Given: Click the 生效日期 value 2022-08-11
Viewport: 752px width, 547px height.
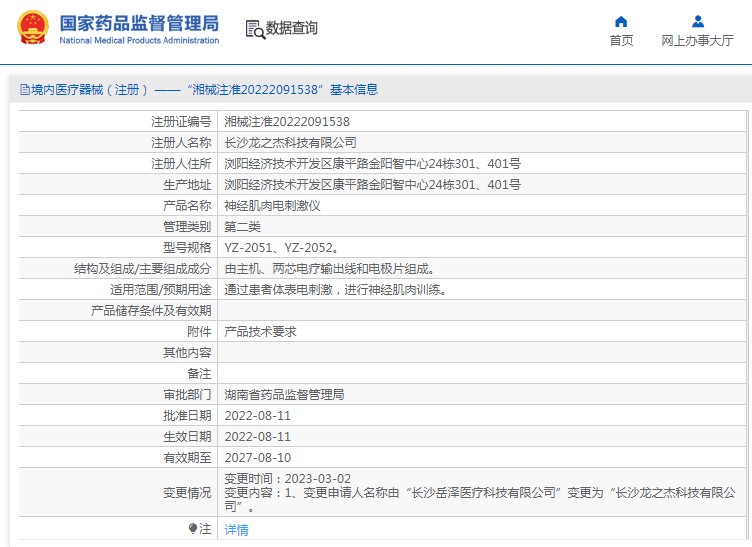Looking at the screenshot, I should click(x=258, y=437).
